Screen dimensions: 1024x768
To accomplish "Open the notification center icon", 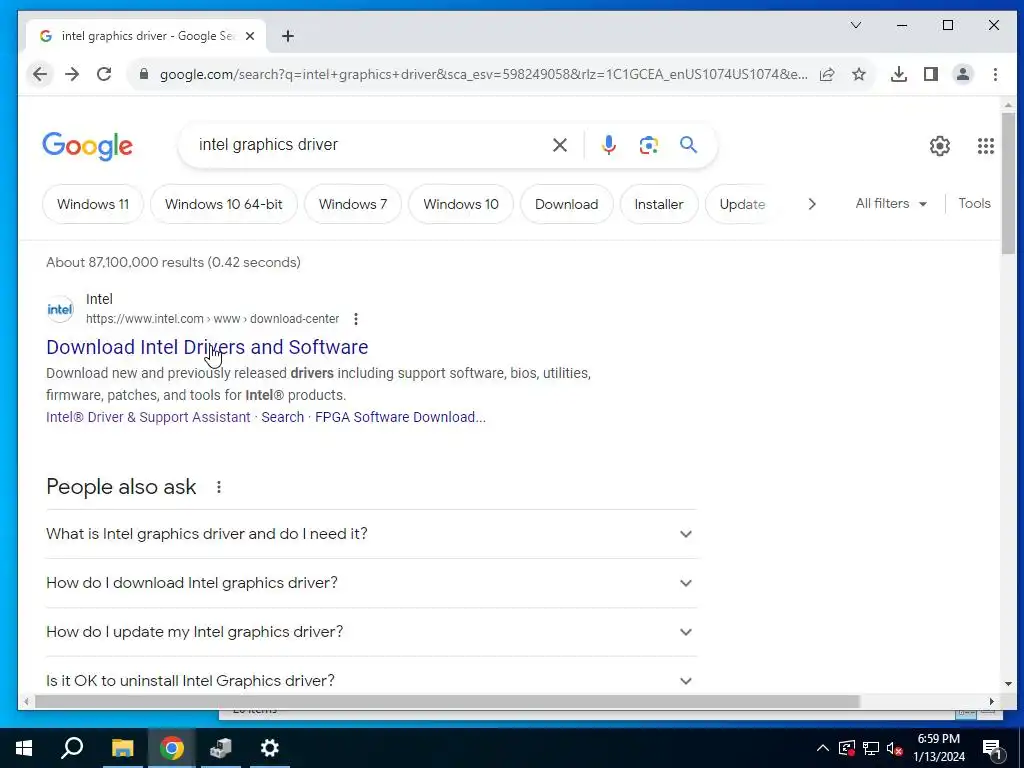I will 992,748.
